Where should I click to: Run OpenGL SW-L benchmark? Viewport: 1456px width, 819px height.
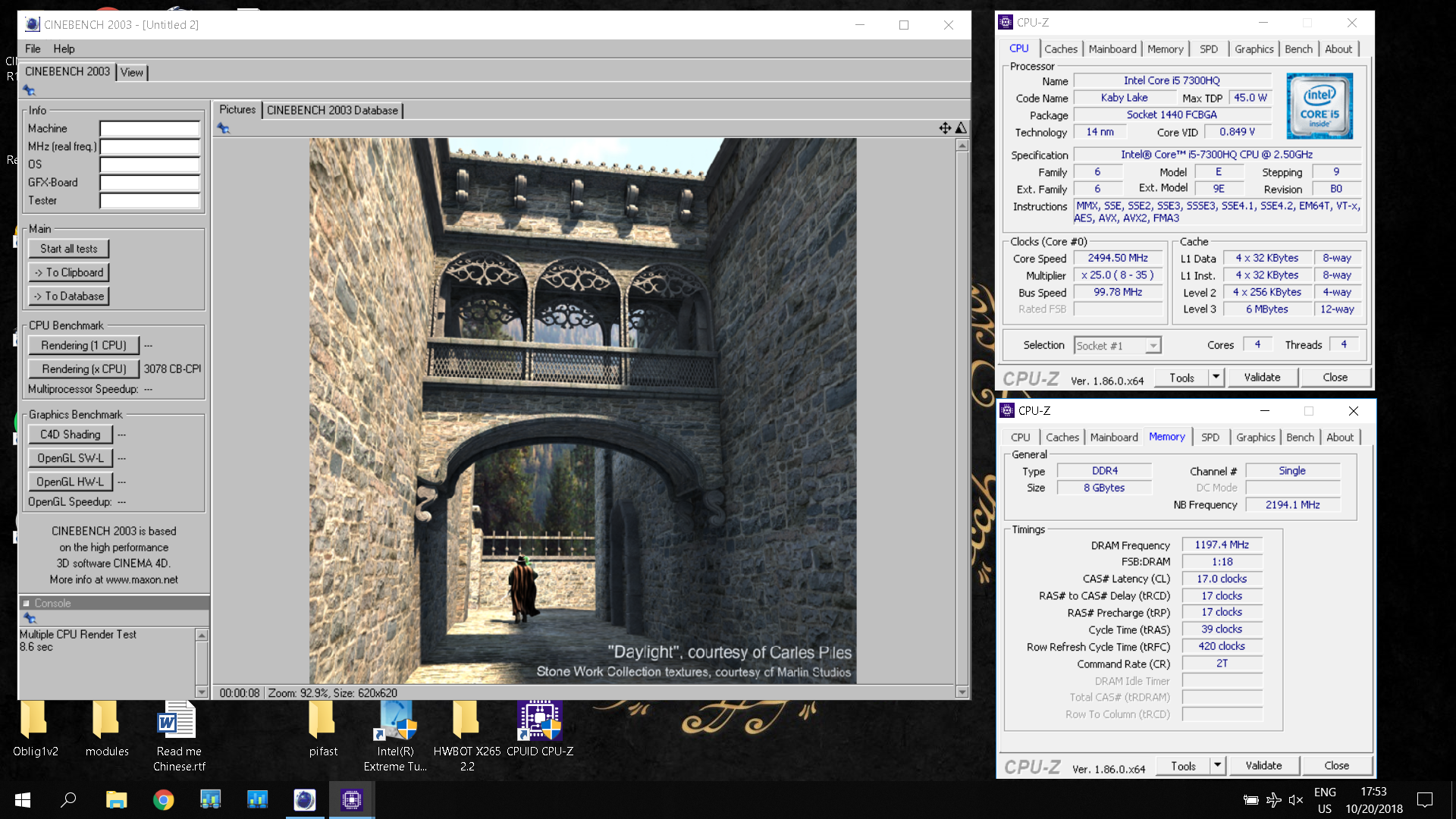coord(71,458)
